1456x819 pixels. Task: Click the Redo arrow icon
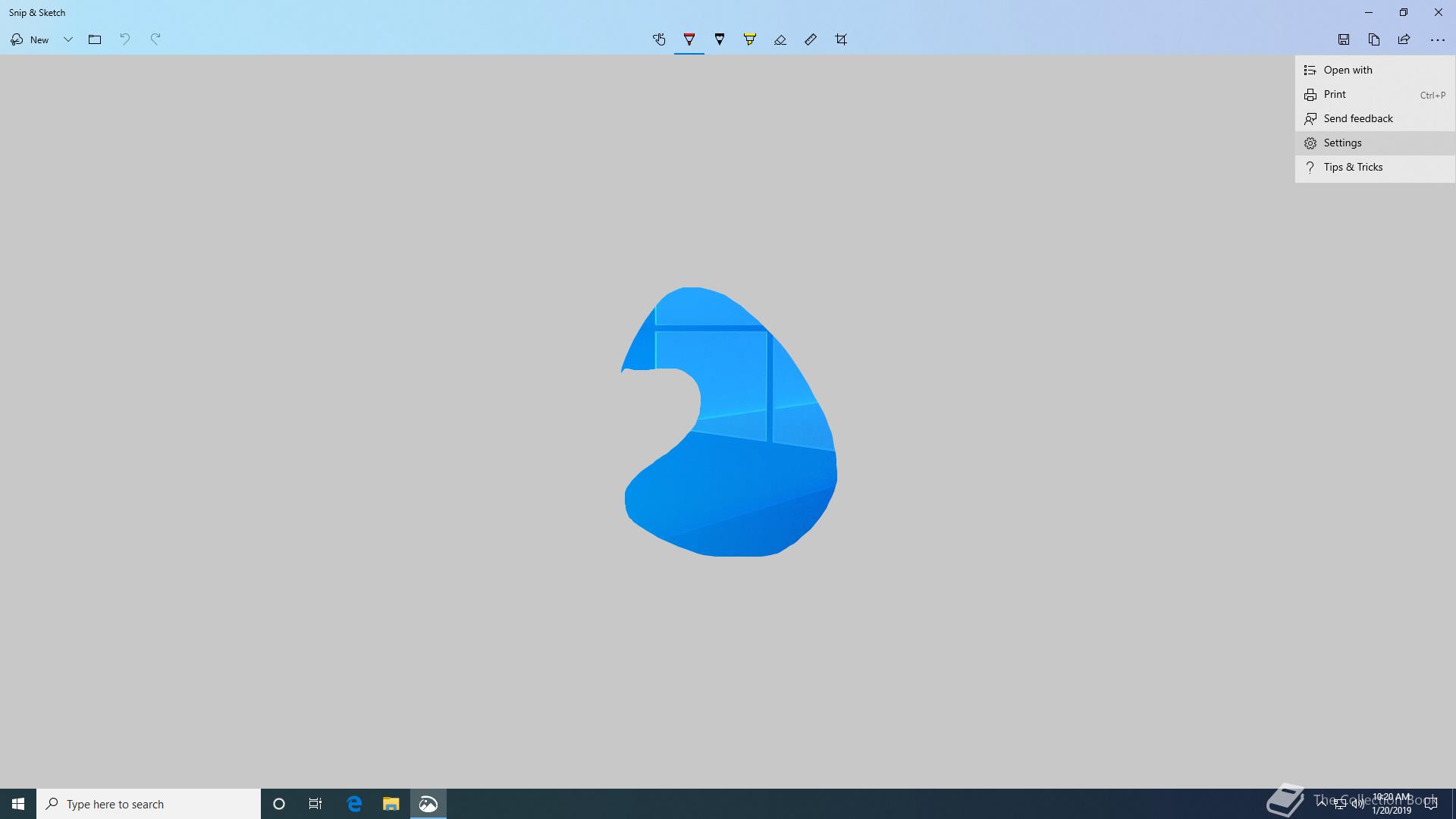[155, 39]
